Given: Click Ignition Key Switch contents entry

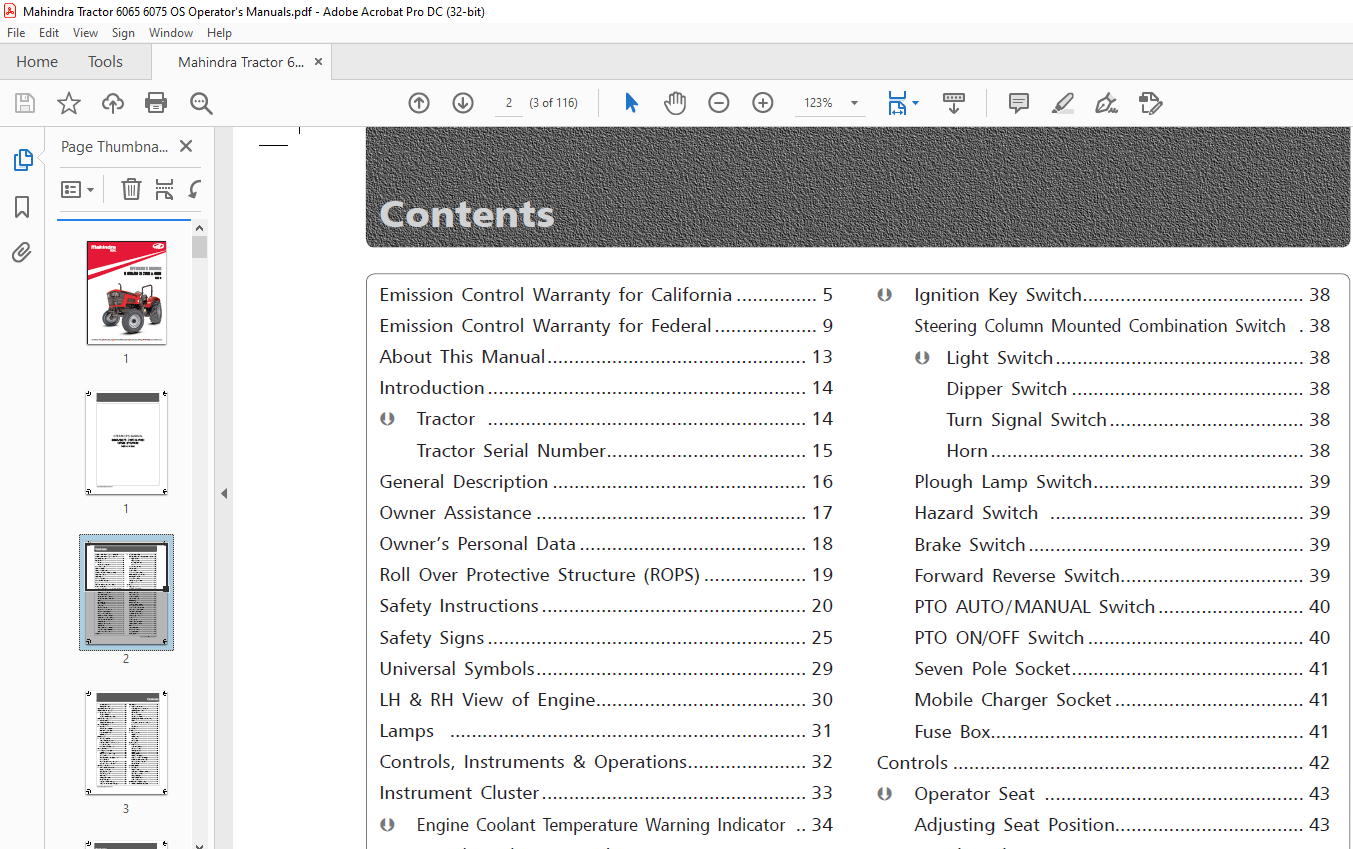Looking at the screenshot, I should 1122,295.
